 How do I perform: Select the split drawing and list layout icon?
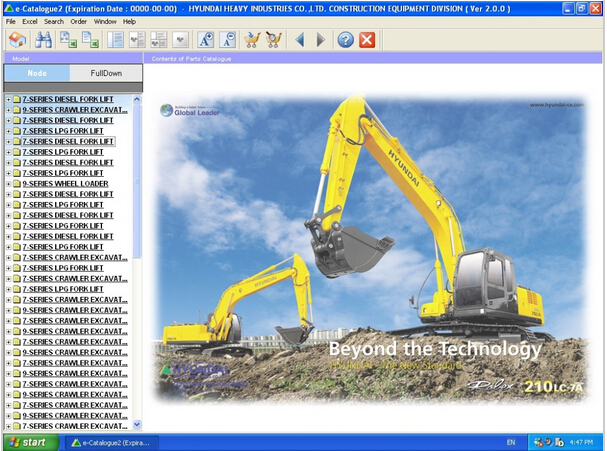click(159, 40)
